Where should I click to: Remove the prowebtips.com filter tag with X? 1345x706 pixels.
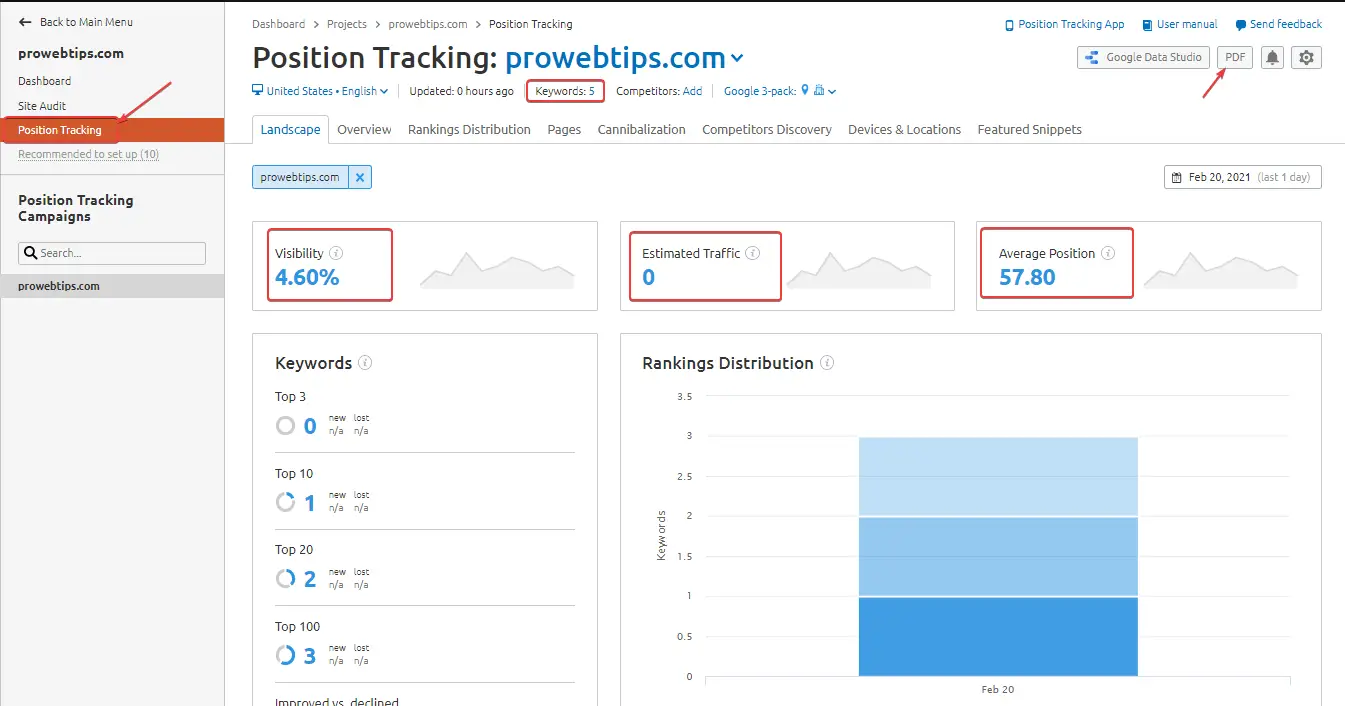click(x=360, y=177)
